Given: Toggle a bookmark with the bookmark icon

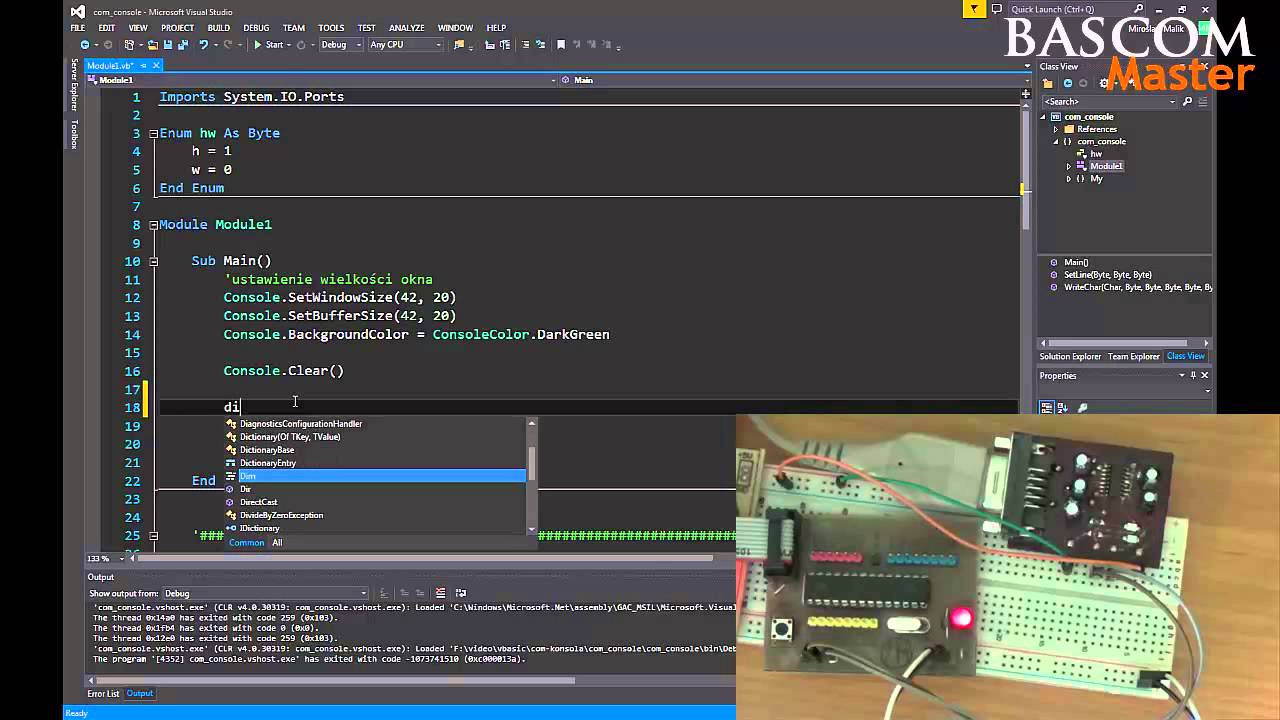Looking at the screenshot, I should point(561,45).
